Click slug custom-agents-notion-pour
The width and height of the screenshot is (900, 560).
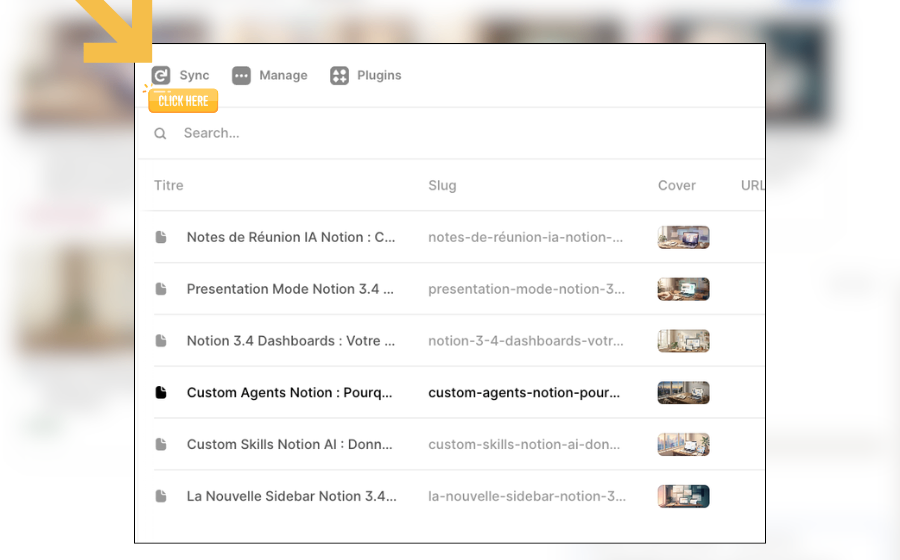524,392
